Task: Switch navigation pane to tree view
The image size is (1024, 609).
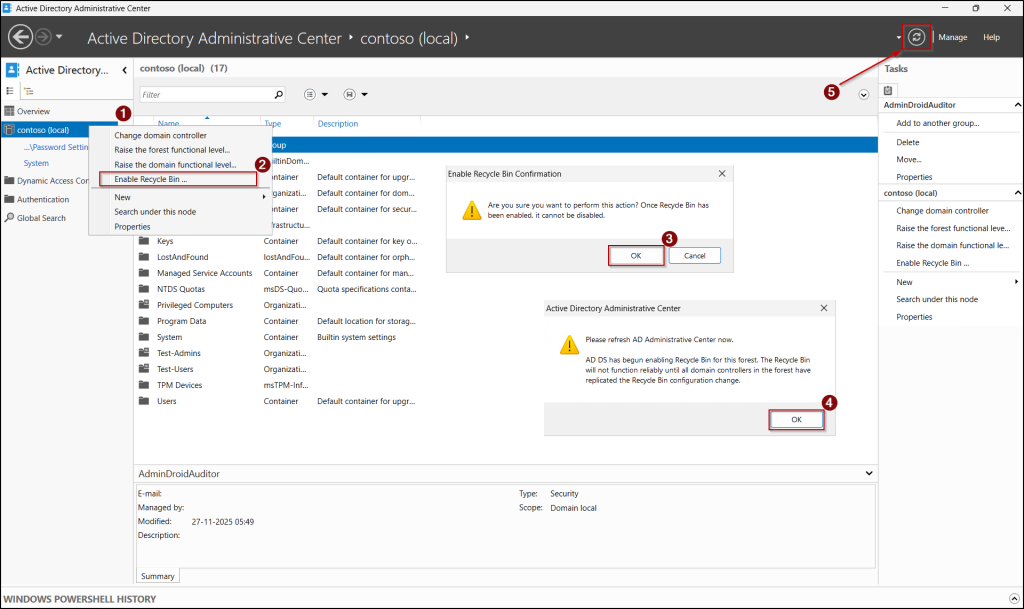Action: click(x=28, y=91)
